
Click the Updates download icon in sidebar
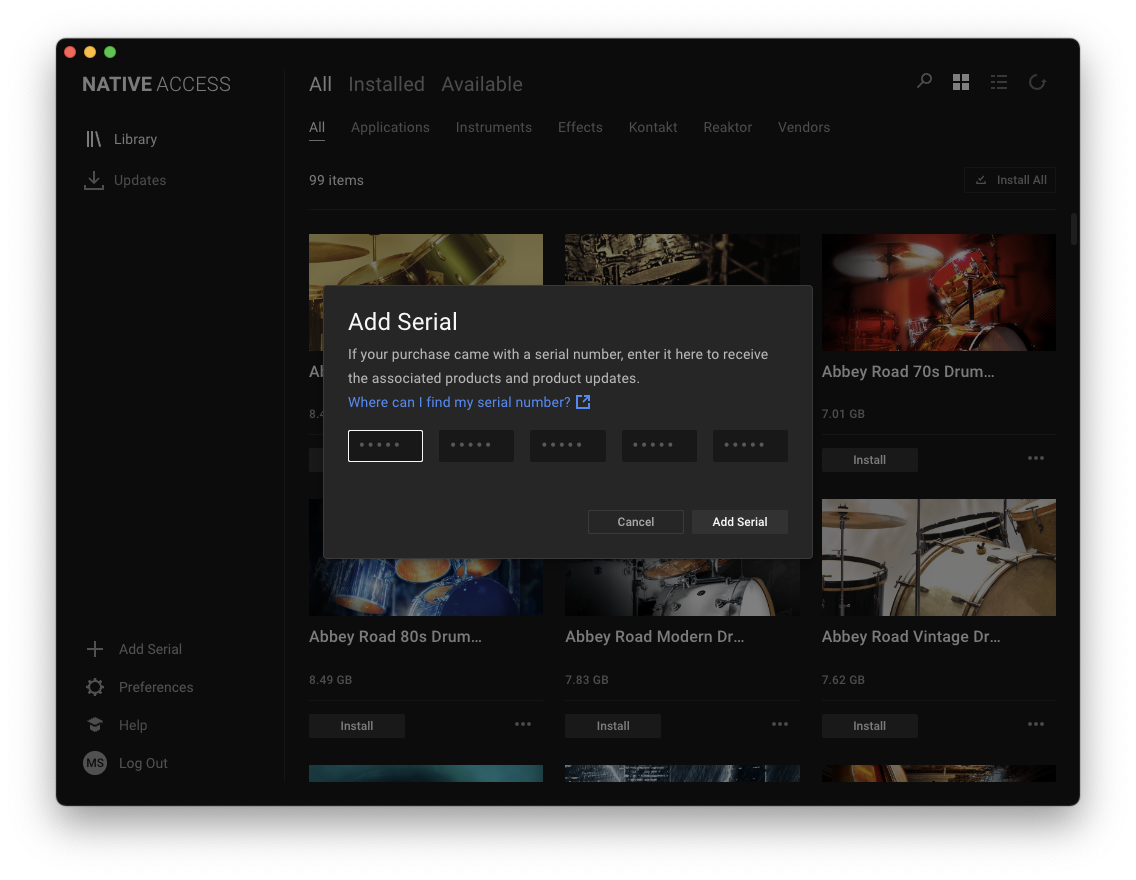coord(93,180)
